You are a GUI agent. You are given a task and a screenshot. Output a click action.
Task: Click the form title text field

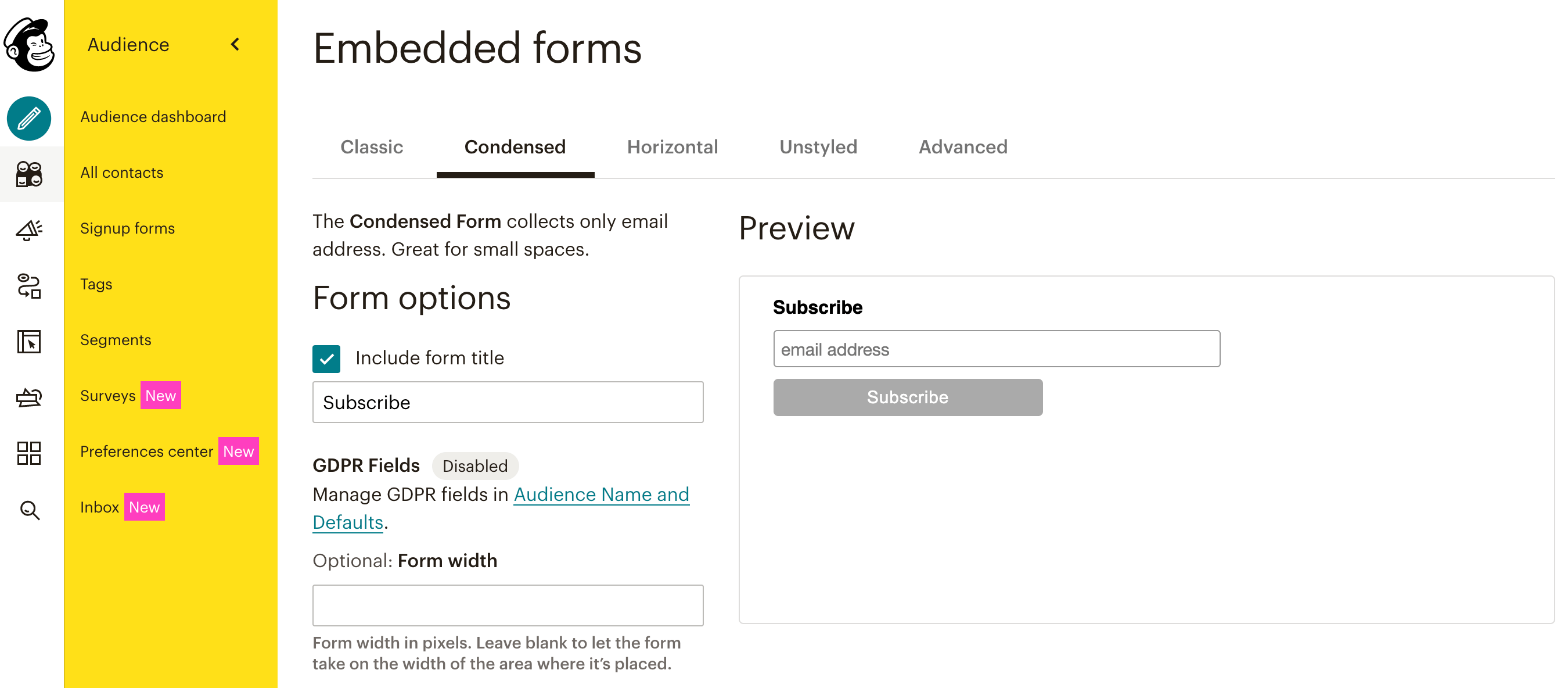tap(508, 403)
